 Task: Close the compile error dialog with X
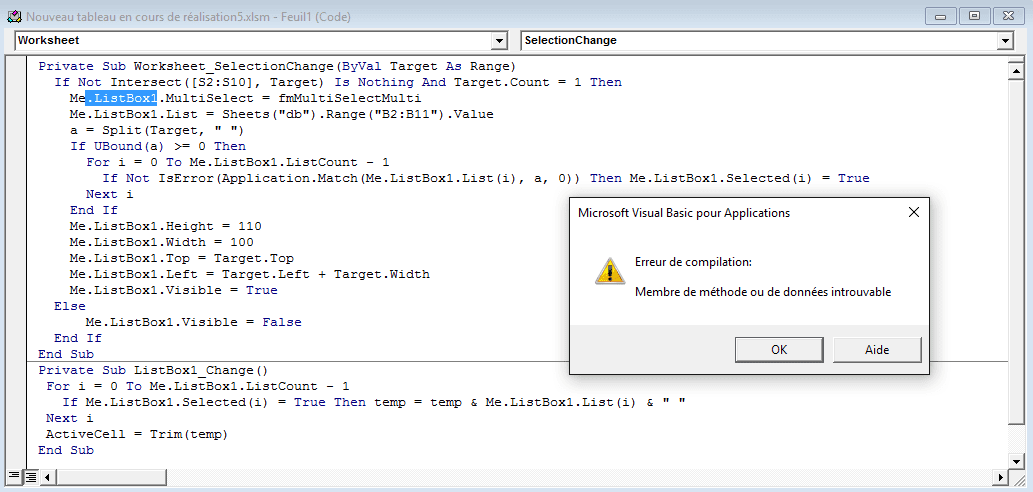click(x=913, y=212)
